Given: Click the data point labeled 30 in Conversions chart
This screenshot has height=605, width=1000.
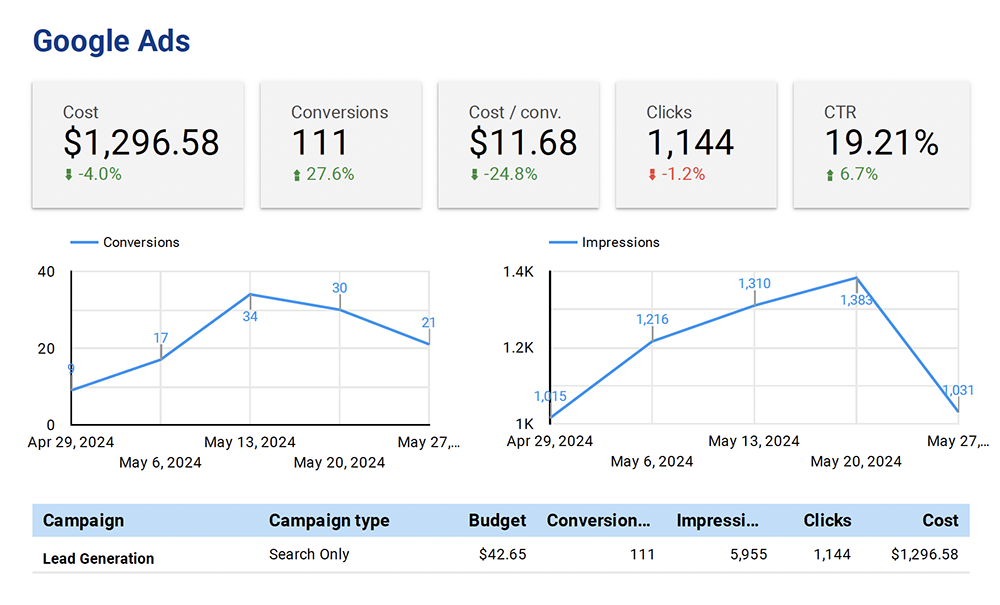Looking at the screenshot, I should coord(339,310).
